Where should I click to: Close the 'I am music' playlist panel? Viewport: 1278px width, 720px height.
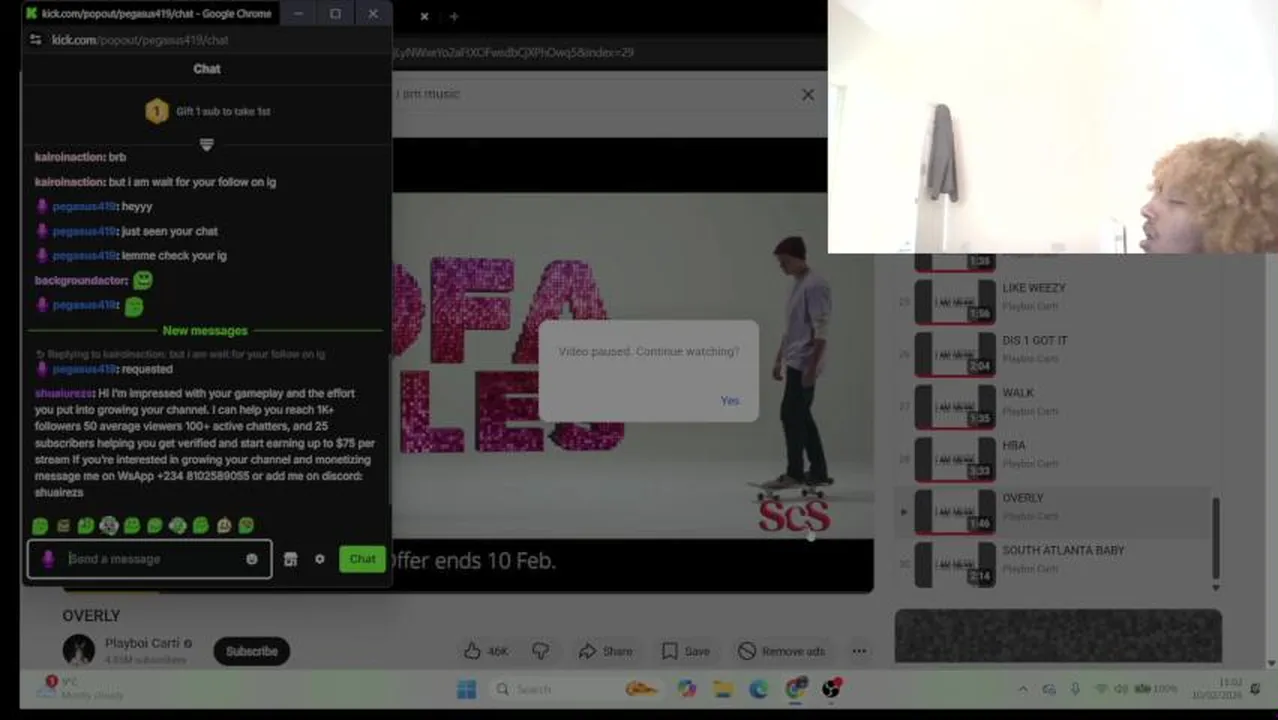tap(808, 95)
